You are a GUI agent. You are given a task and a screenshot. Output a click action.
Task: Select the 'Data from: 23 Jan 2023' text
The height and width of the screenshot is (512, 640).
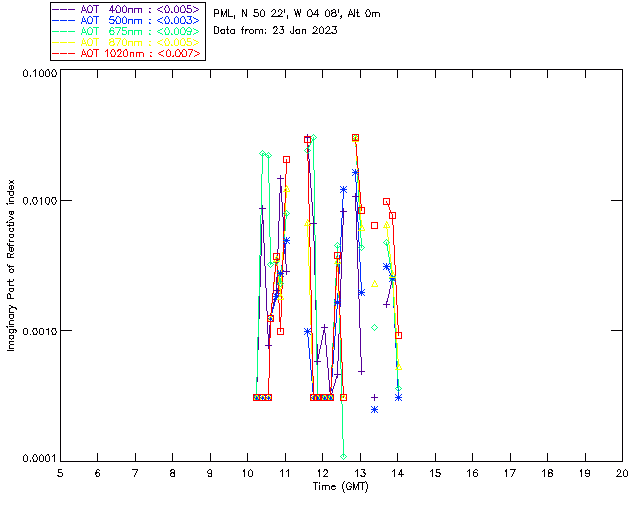point(275,30)
